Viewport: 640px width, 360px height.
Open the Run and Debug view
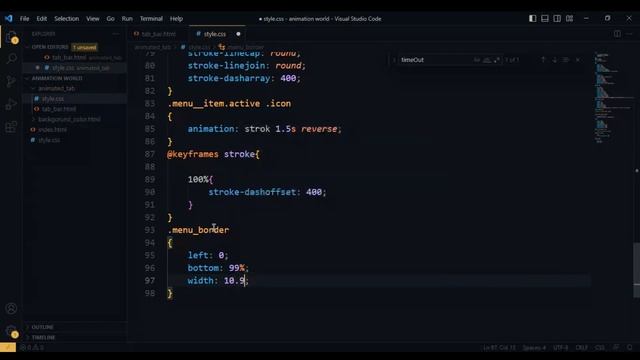pyautogui.click(x=11, y=104)
